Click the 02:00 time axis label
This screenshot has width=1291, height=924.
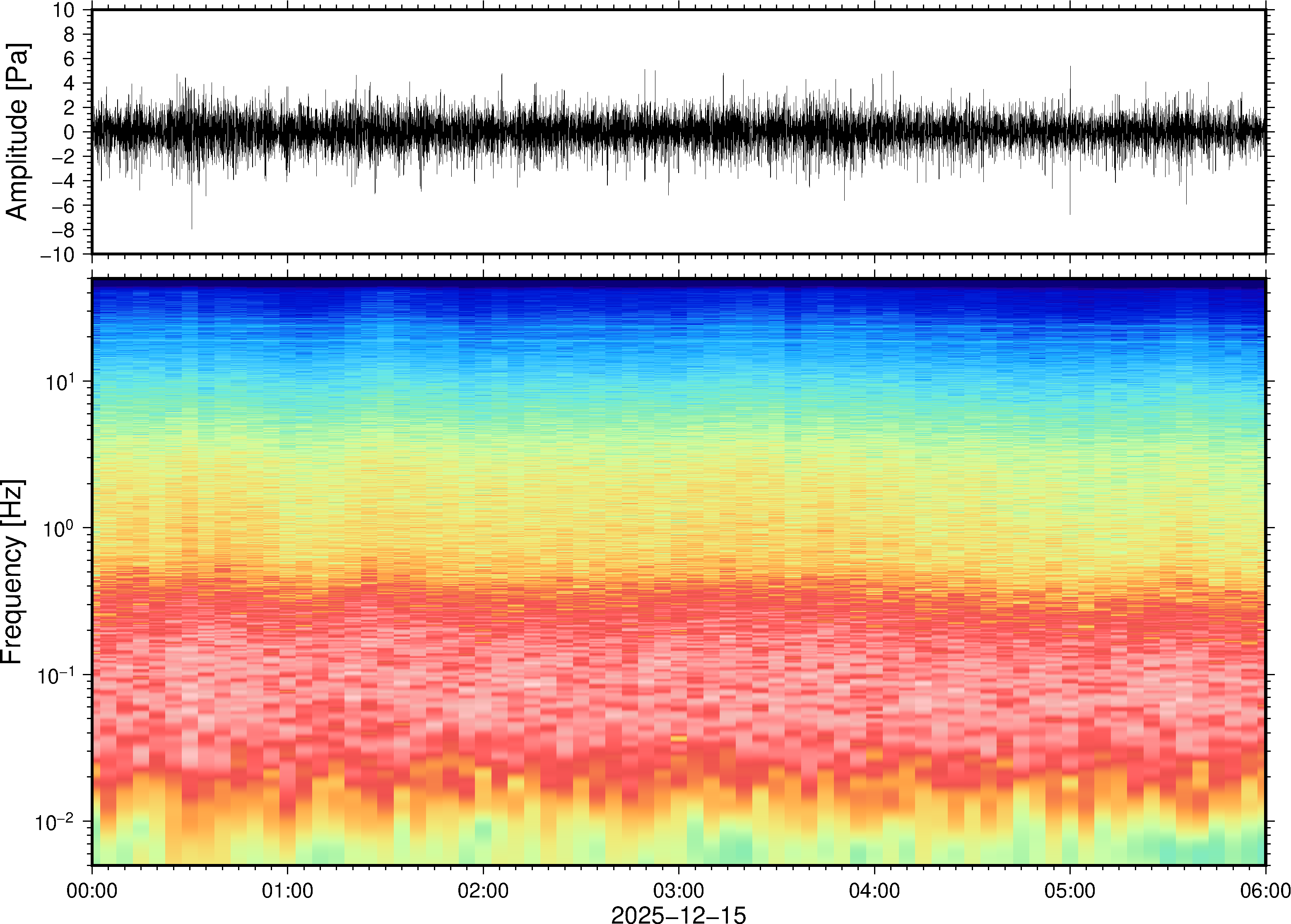point(483,890)
